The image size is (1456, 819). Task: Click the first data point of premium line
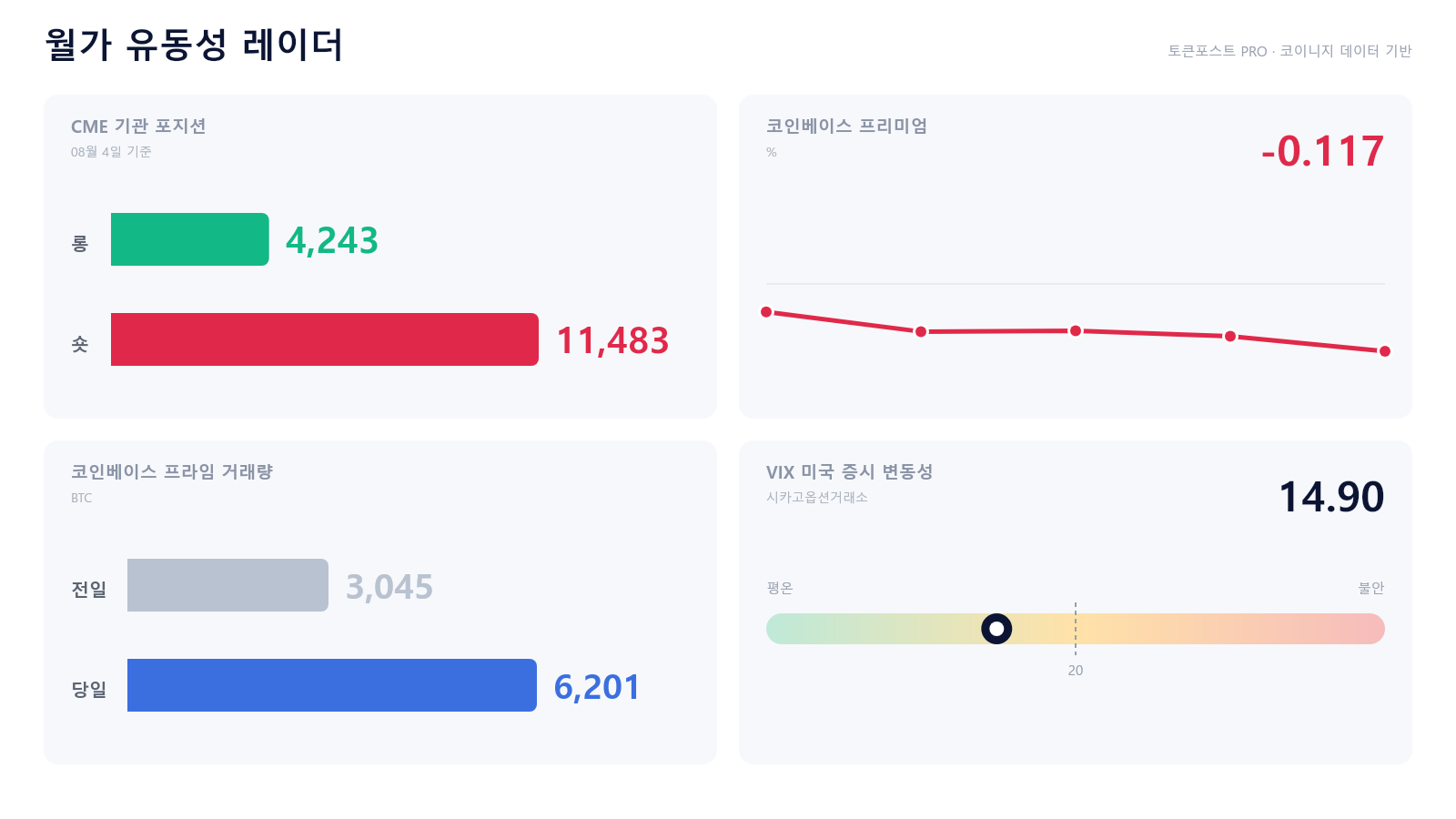tap(766, 312)
